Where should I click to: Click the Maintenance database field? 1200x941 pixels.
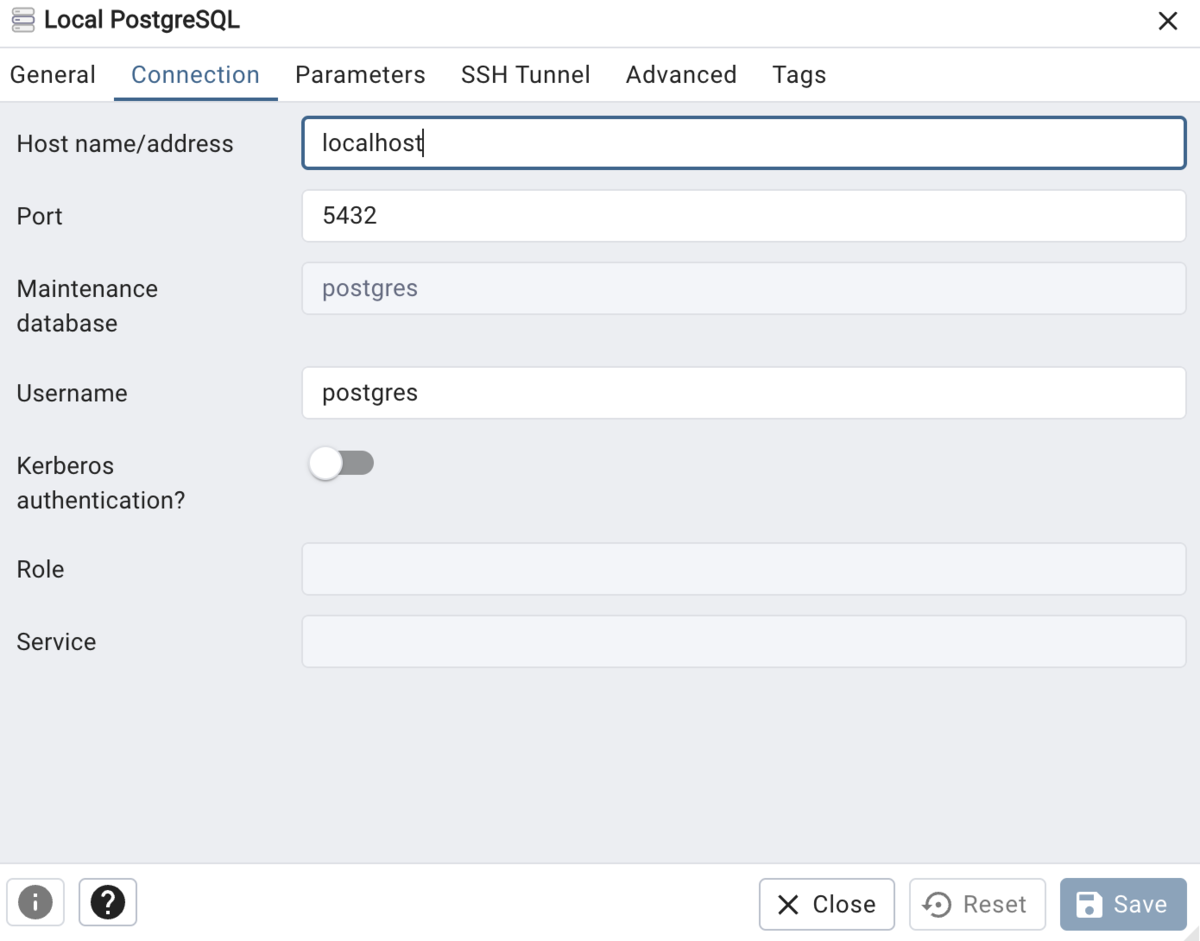[x=744, y=288]
